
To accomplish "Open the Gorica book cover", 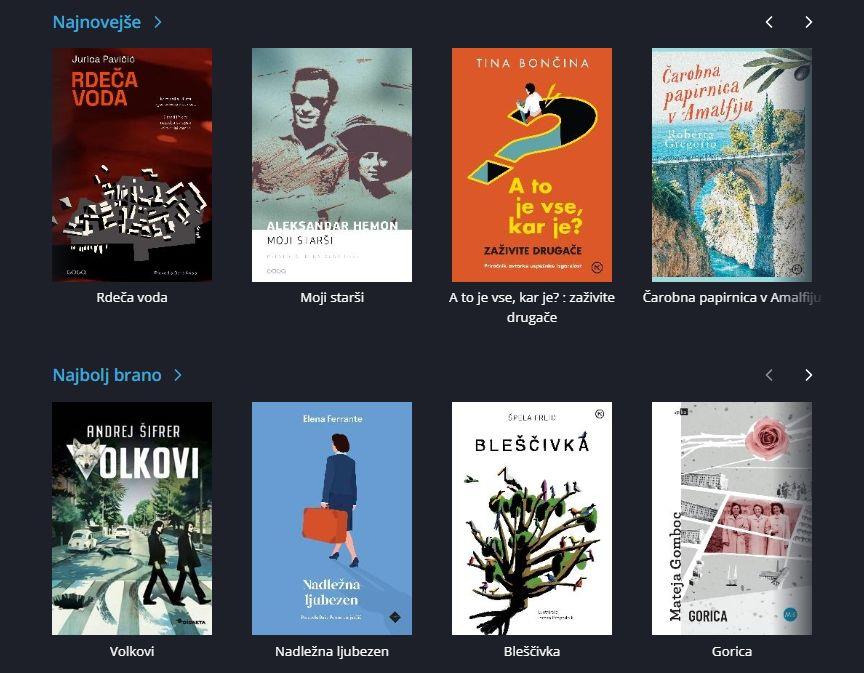I will coord(732,518).
